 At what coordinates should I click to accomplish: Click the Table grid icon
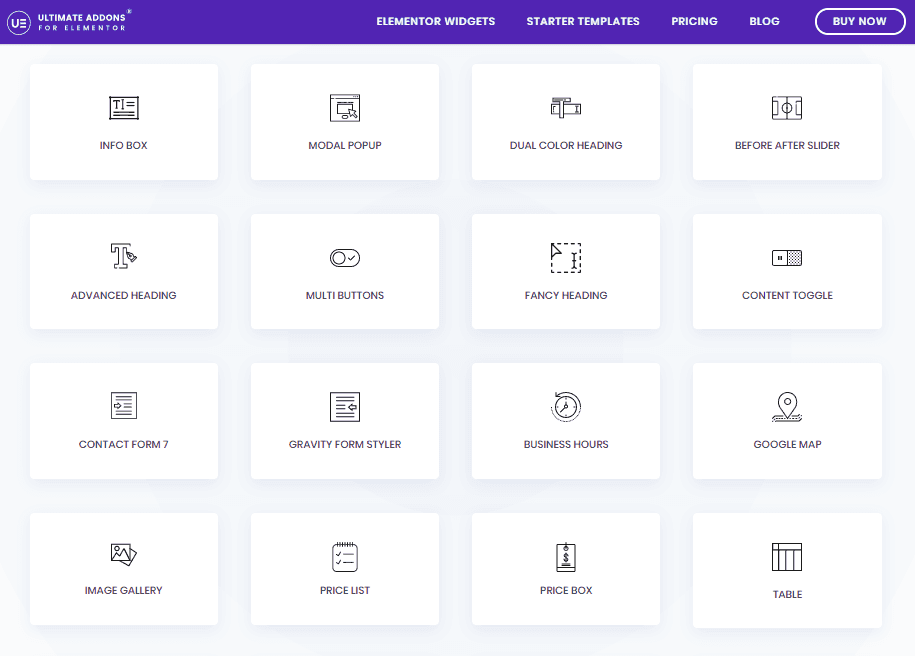tap(787, 557)
